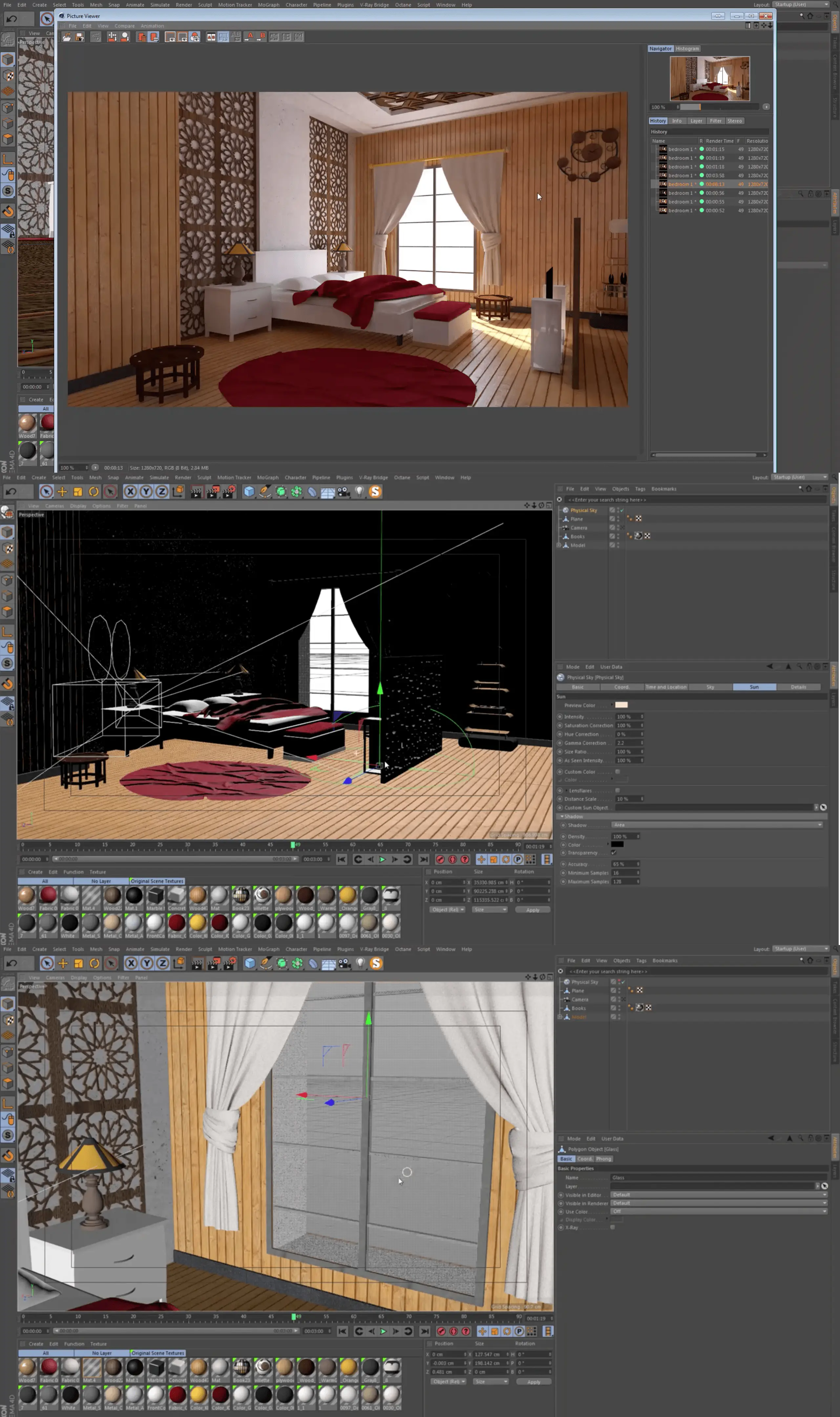Image resolution: width=840 pixels, height=1417 pixels.
Task: Enable the Lensflares checkbox
Action: tap(618, 790)
